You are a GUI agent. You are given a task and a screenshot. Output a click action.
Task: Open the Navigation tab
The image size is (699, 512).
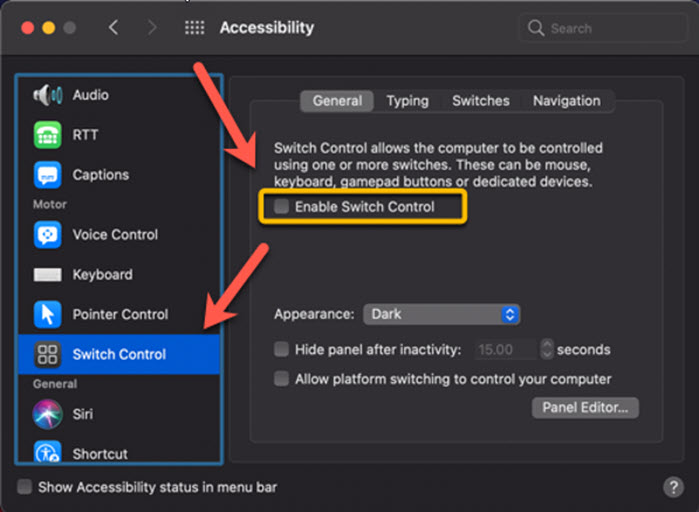click(x=567, y=101)
